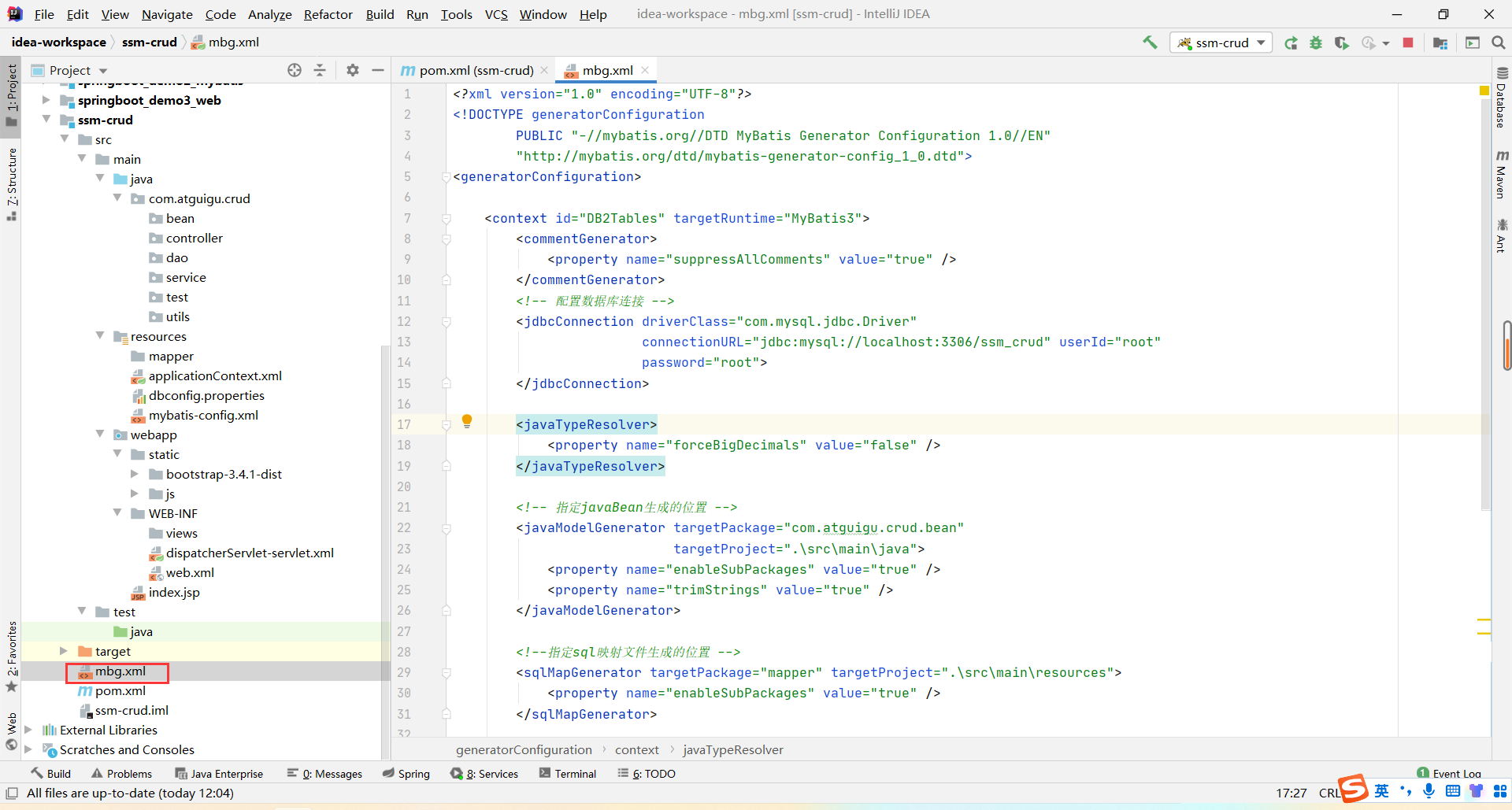Expand Scratches and Consoles node
The width and height of the screenshot is (1512, 810).
click(x=28, y=749)
